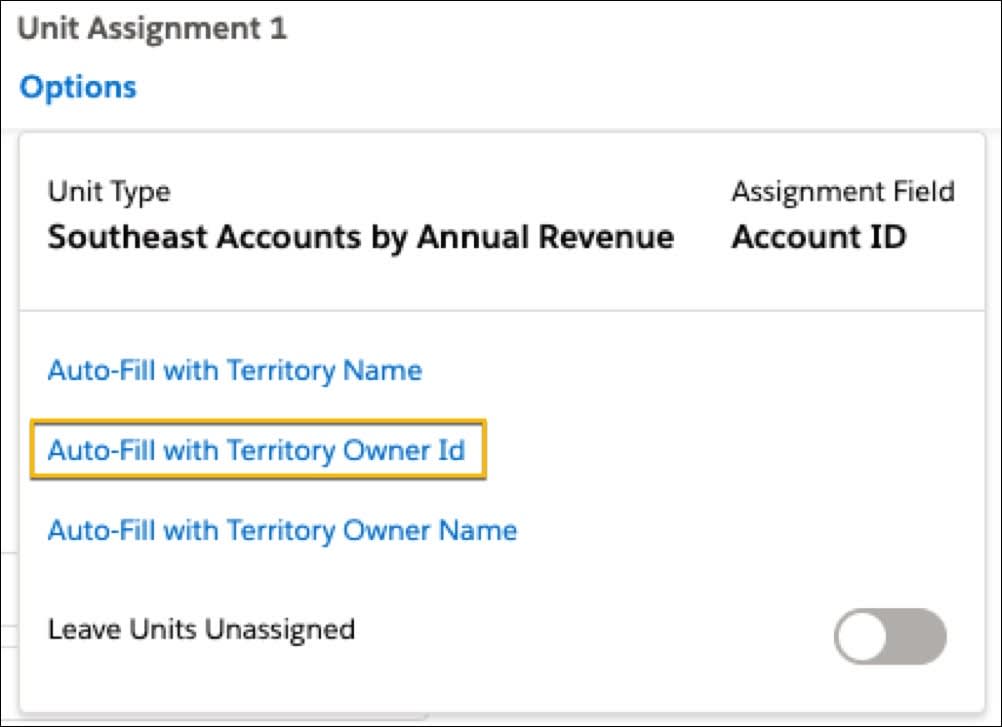Image resolution: width=1002 pixels, height=727 pixels.
Task: Select Auto-Fill with Territory Name
Action: pyautogui.click(x=235, y=371)
